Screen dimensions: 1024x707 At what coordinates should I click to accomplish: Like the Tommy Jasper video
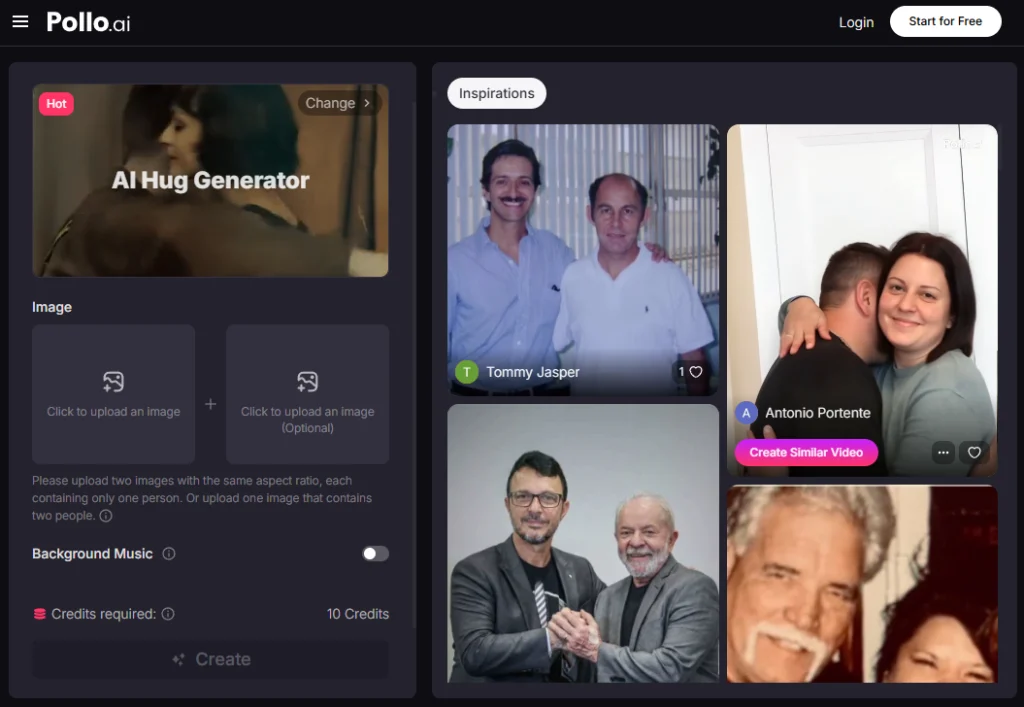[696, 372]
